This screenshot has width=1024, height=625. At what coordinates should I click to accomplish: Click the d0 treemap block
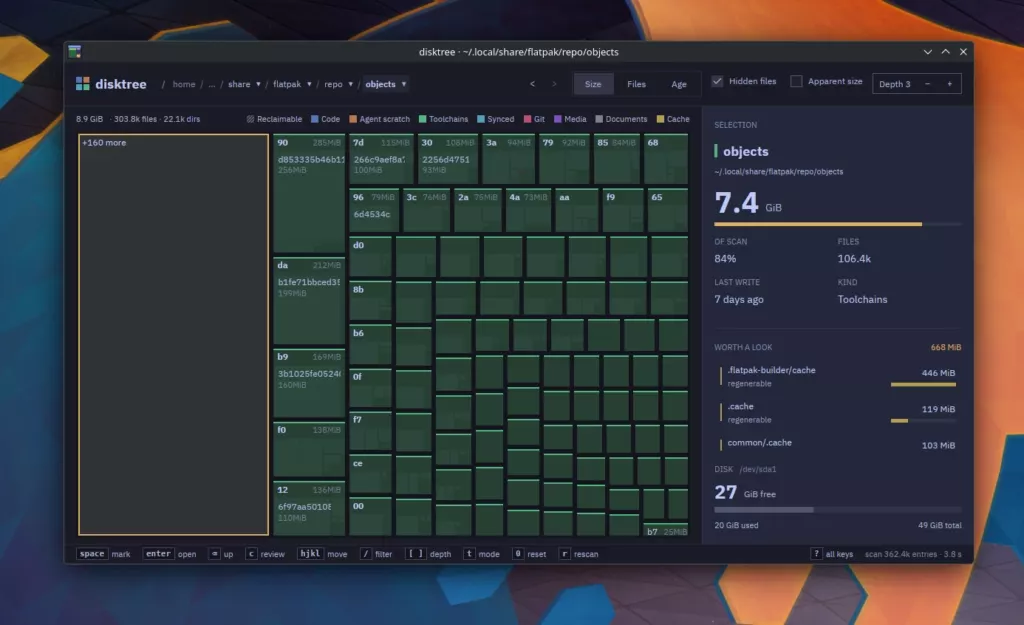[370, 257]
